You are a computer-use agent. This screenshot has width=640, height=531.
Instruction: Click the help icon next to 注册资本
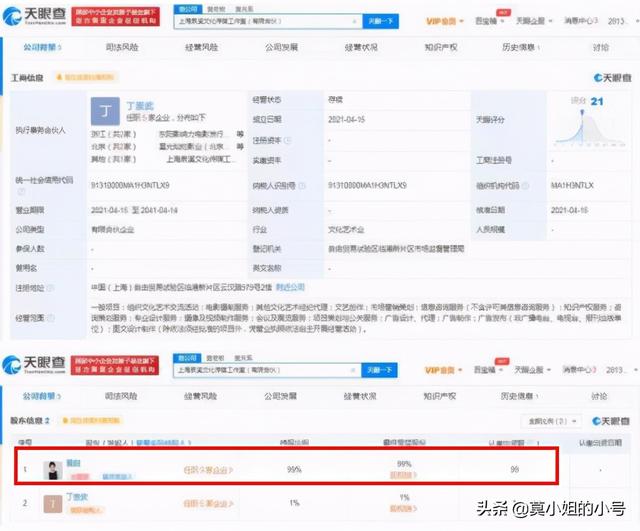[x=287, y=140]
